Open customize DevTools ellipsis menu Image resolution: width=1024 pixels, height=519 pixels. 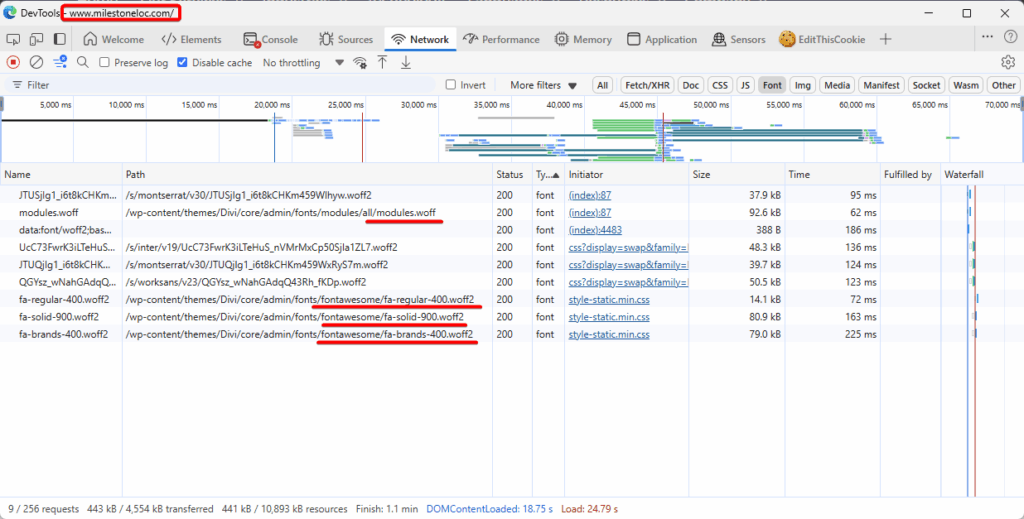[x=987, y=37]
